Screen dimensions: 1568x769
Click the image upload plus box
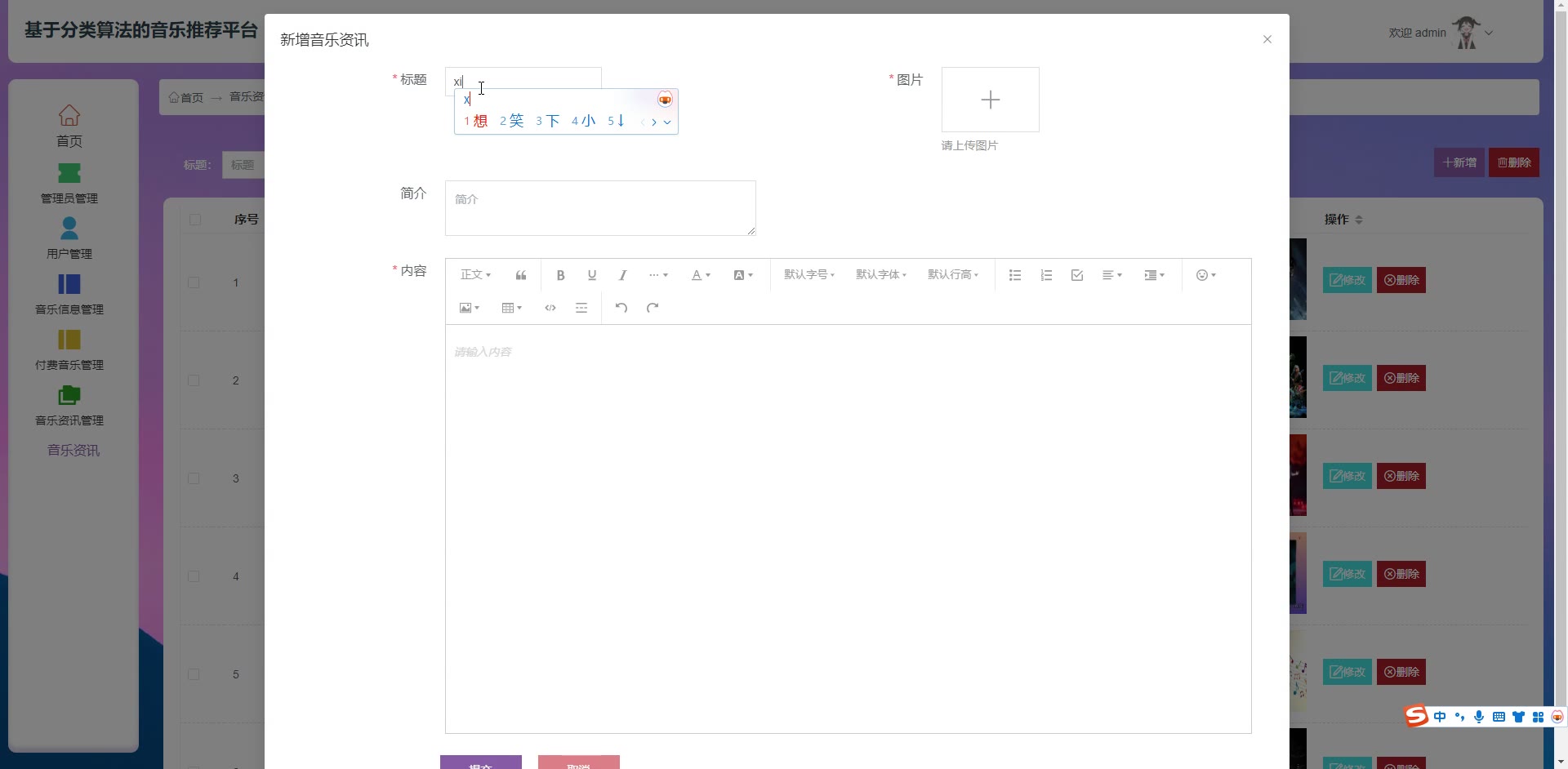point(990,100)
